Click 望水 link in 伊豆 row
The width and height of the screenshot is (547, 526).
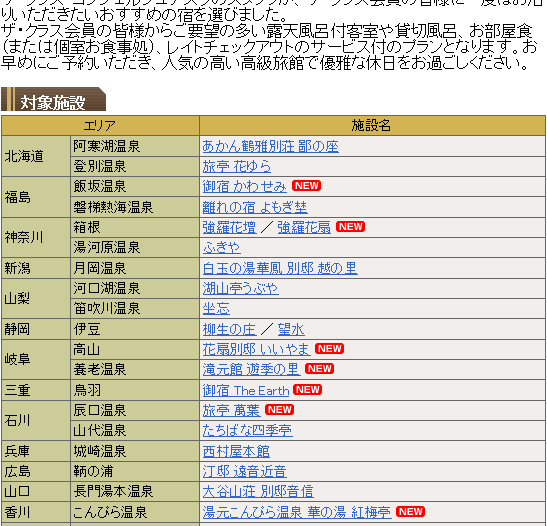(x=291, y=329)
